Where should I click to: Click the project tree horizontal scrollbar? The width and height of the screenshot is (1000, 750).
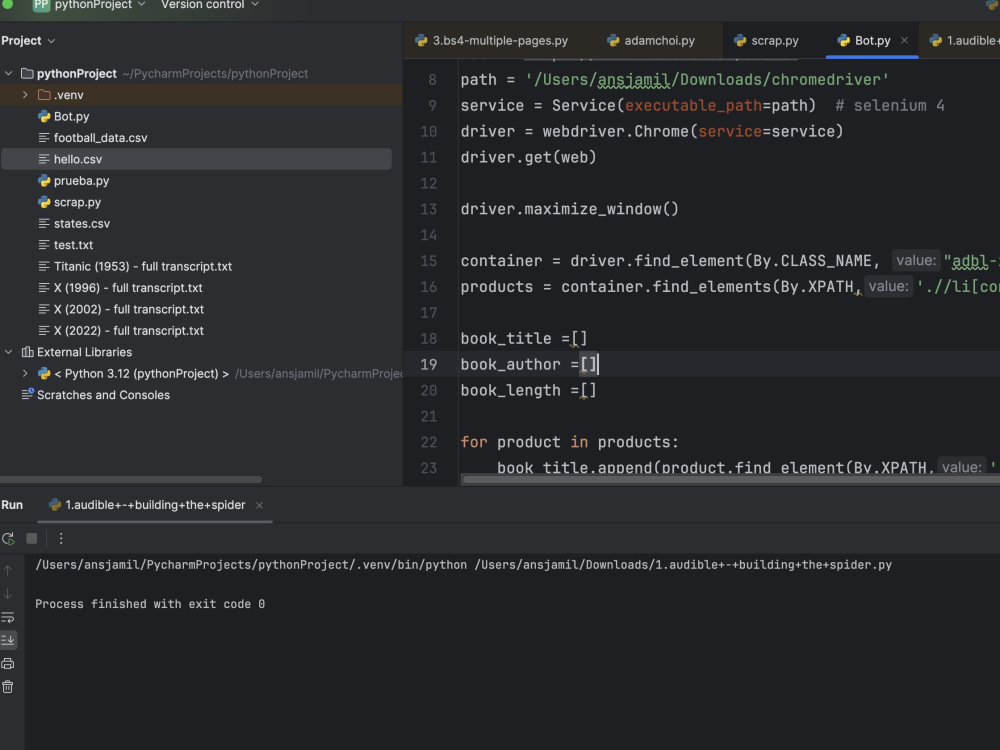[131, 479]
